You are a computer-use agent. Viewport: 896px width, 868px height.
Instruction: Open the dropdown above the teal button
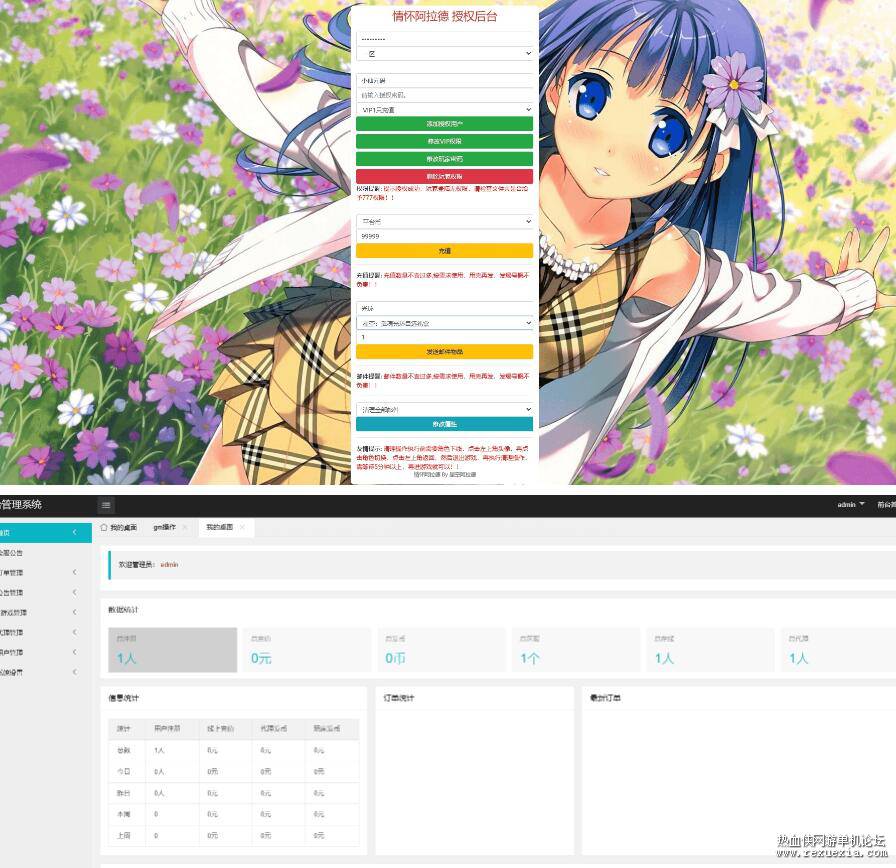(445, 410)
